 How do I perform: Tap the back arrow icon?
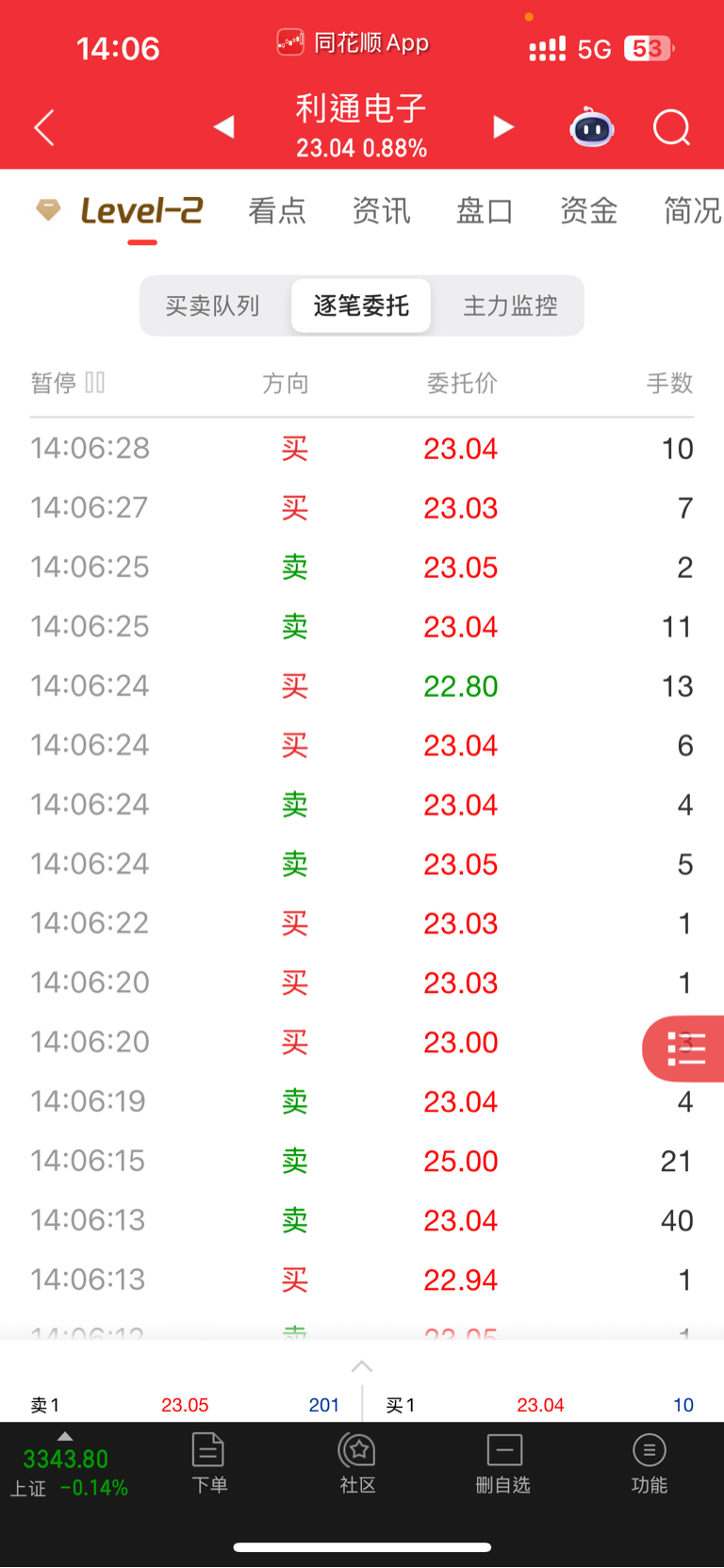(44, 127)
